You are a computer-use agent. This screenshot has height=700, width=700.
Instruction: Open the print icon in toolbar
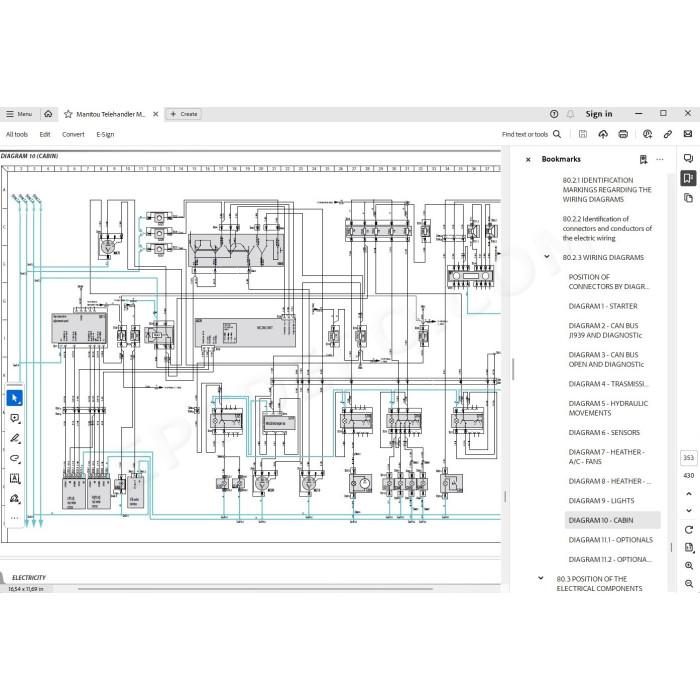[x=623, y=134]
